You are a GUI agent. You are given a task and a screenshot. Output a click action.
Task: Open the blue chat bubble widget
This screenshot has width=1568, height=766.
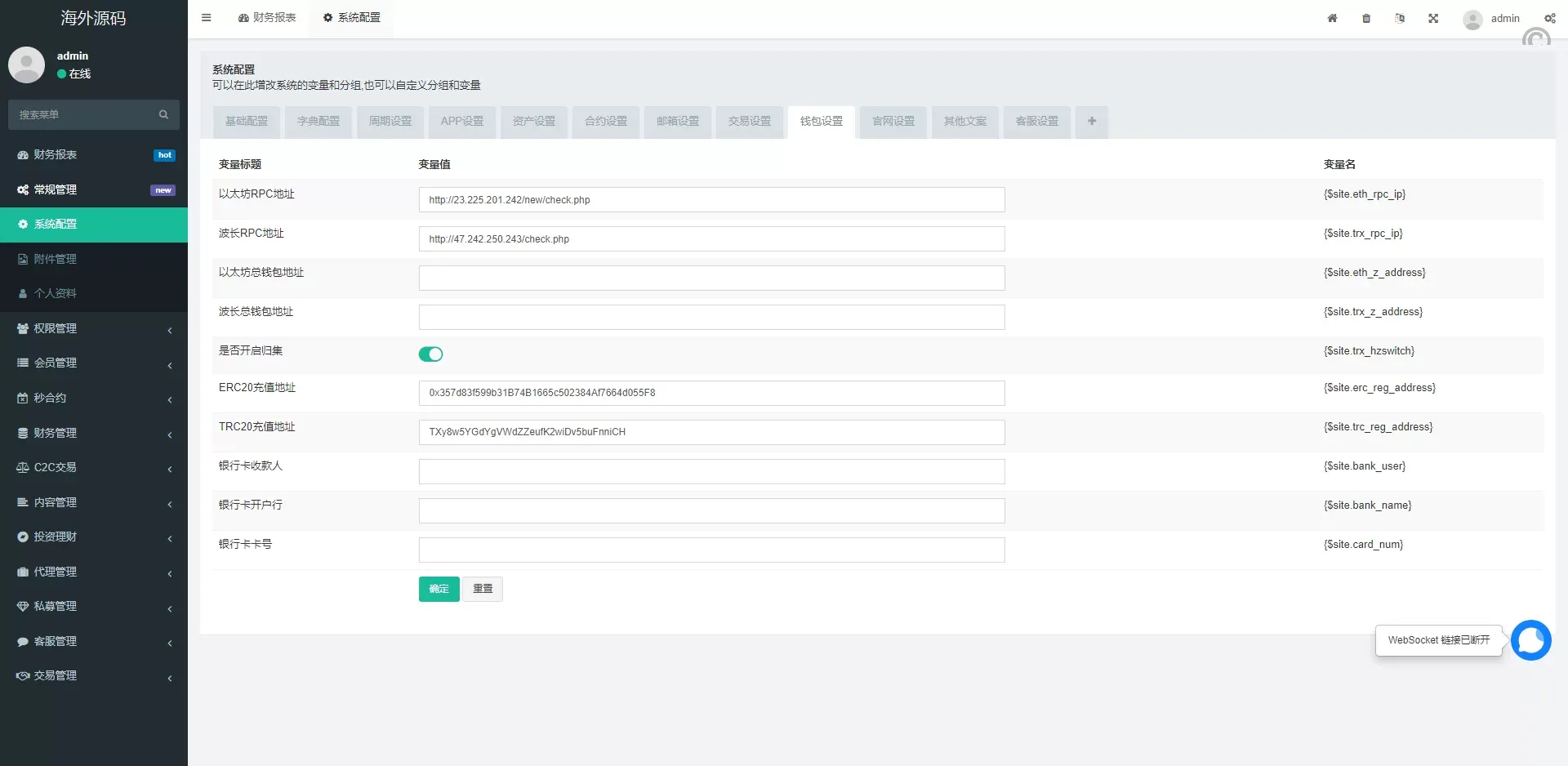click(1530, 640)
